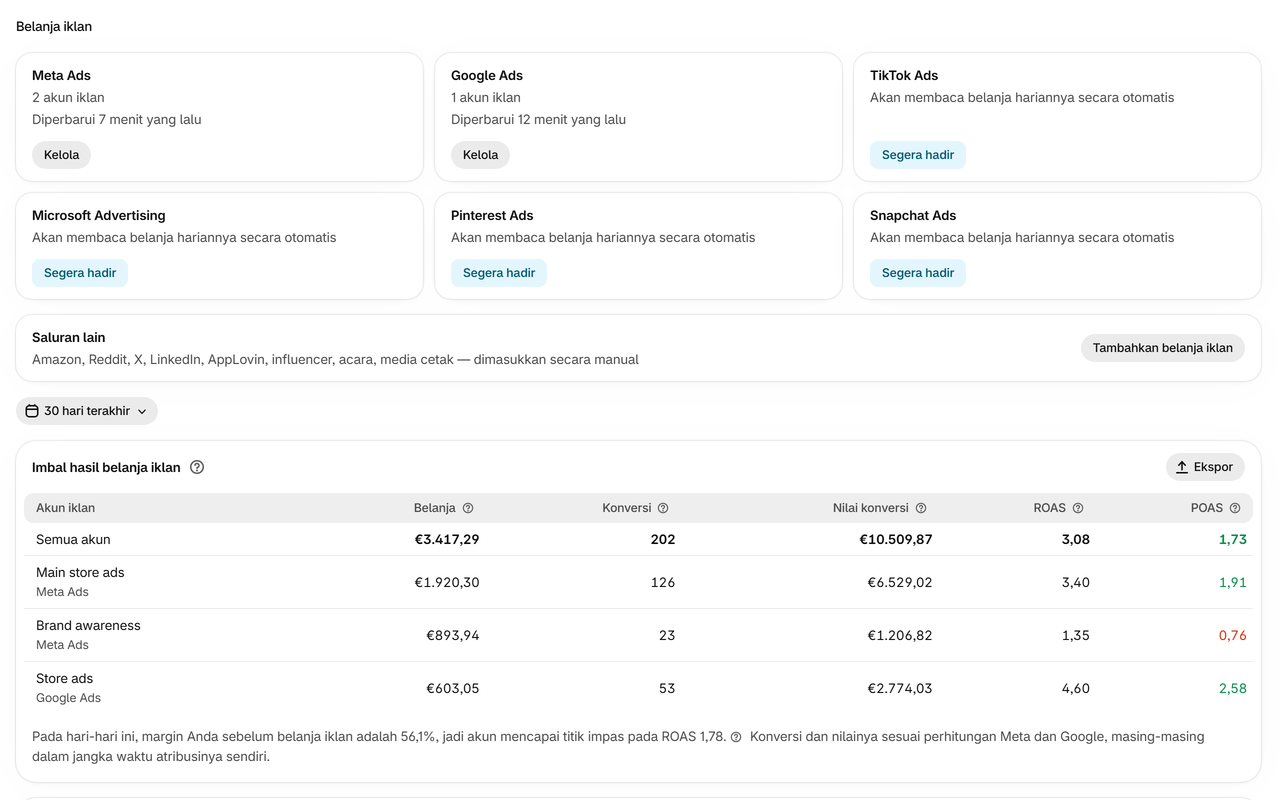Click the Meta Ads card title
1280x800 pixels.
[x=61, y=75]
